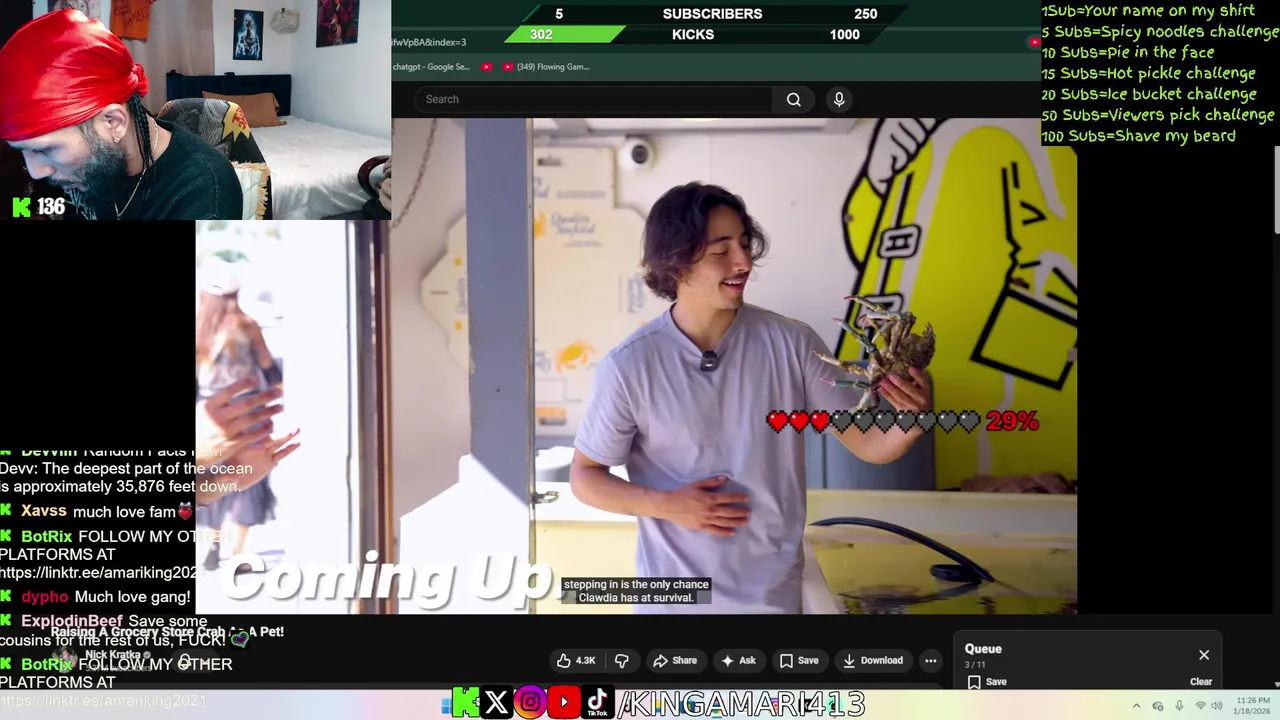1280x720 pixels.
Task: Save the queue using Queue panel Save
Action: (x=986, y=682)
